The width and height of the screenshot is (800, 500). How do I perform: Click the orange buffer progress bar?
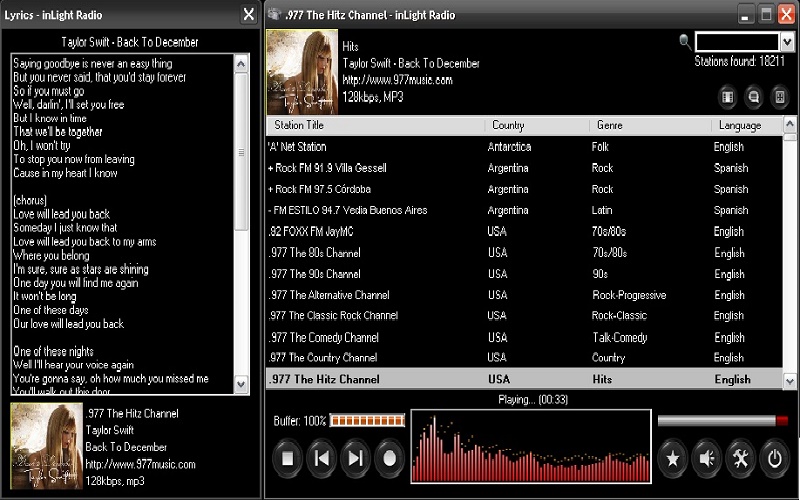[x=367, y=420]
